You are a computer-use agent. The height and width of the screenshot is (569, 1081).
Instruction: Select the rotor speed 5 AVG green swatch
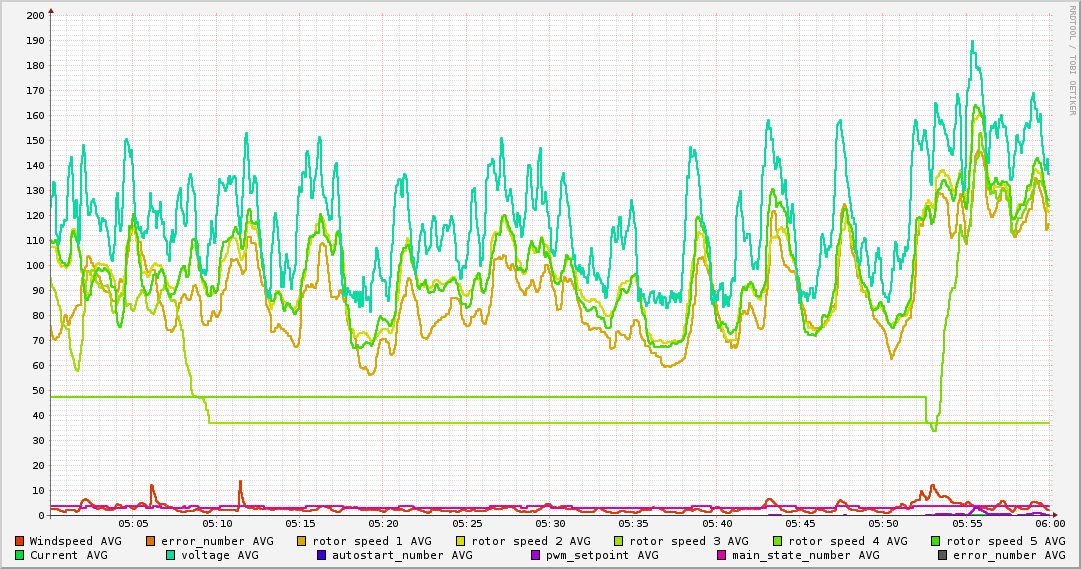click(x=936, y=541)
